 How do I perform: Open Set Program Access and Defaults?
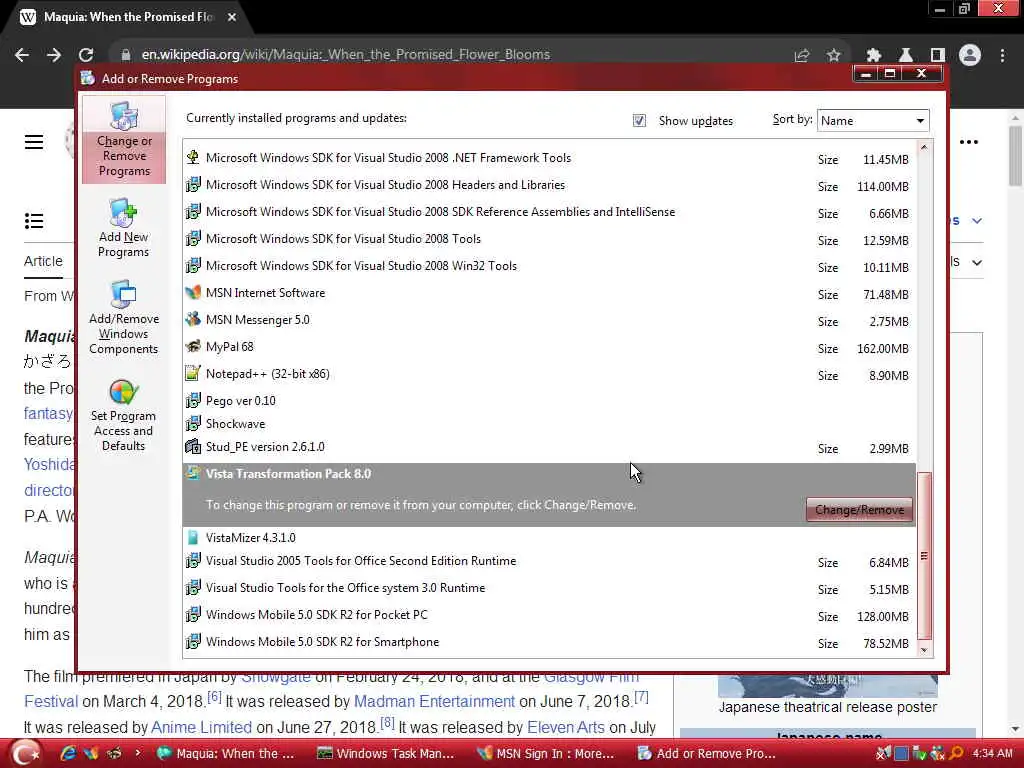pos(123,415)
